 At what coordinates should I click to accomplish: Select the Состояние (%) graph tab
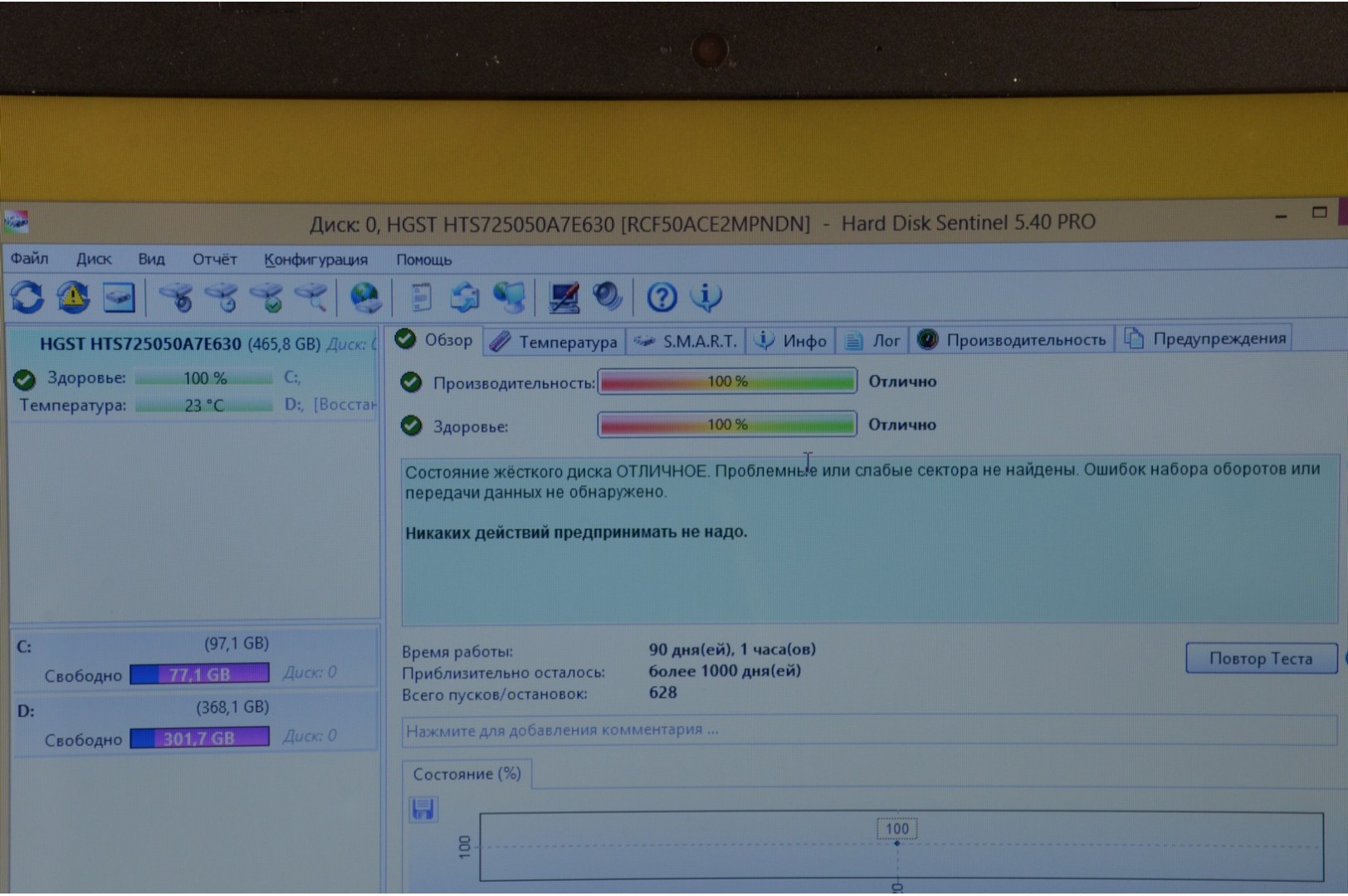pyautogui.click(x=467, y=774)
